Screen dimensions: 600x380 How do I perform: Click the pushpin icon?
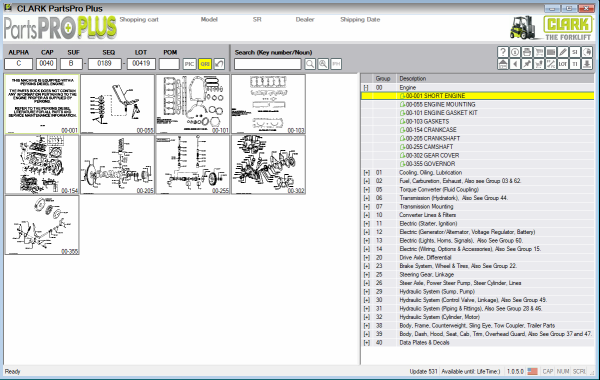click(x=527, y=64)
